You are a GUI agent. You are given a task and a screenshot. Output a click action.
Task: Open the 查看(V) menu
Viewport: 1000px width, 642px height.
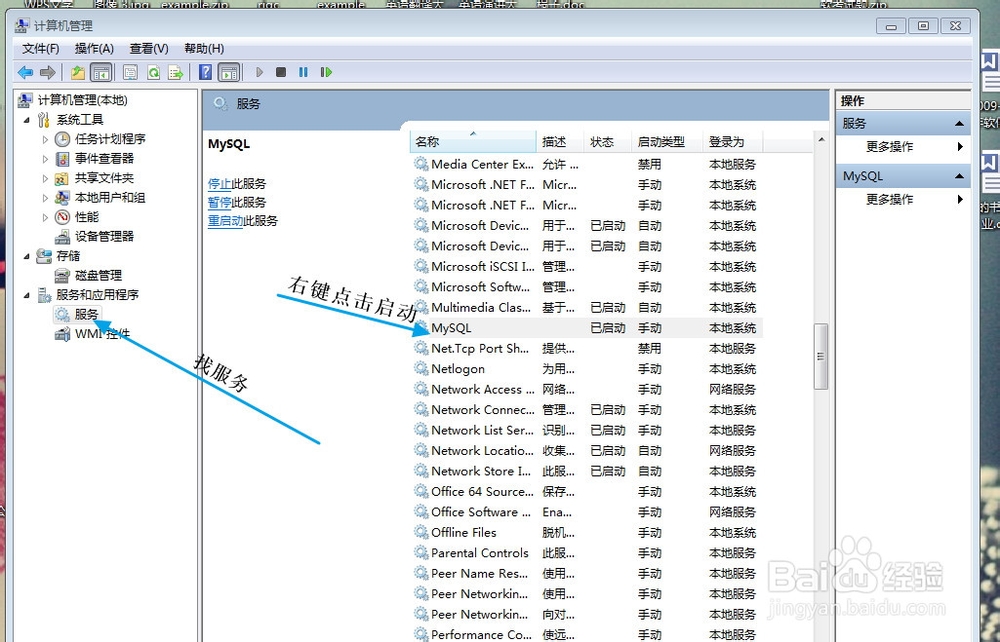[149, 48]
